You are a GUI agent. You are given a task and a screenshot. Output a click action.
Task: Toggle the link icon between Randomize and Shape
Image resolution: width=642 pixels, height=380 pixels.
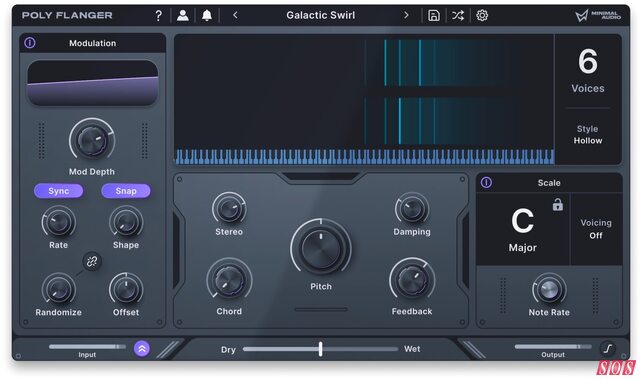(92, 261)
